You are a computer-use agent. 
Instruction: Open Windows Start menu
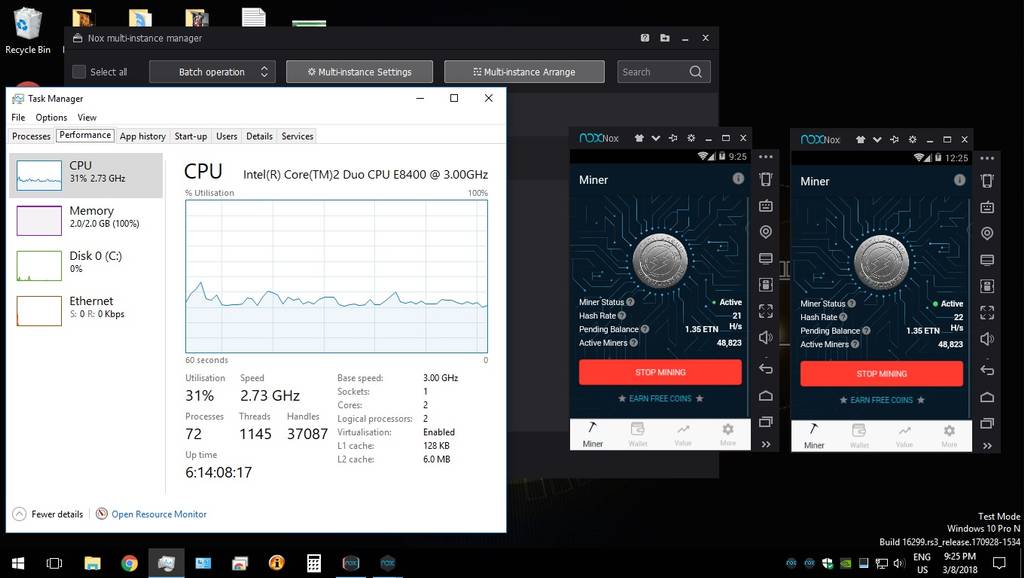coord(18,563)
